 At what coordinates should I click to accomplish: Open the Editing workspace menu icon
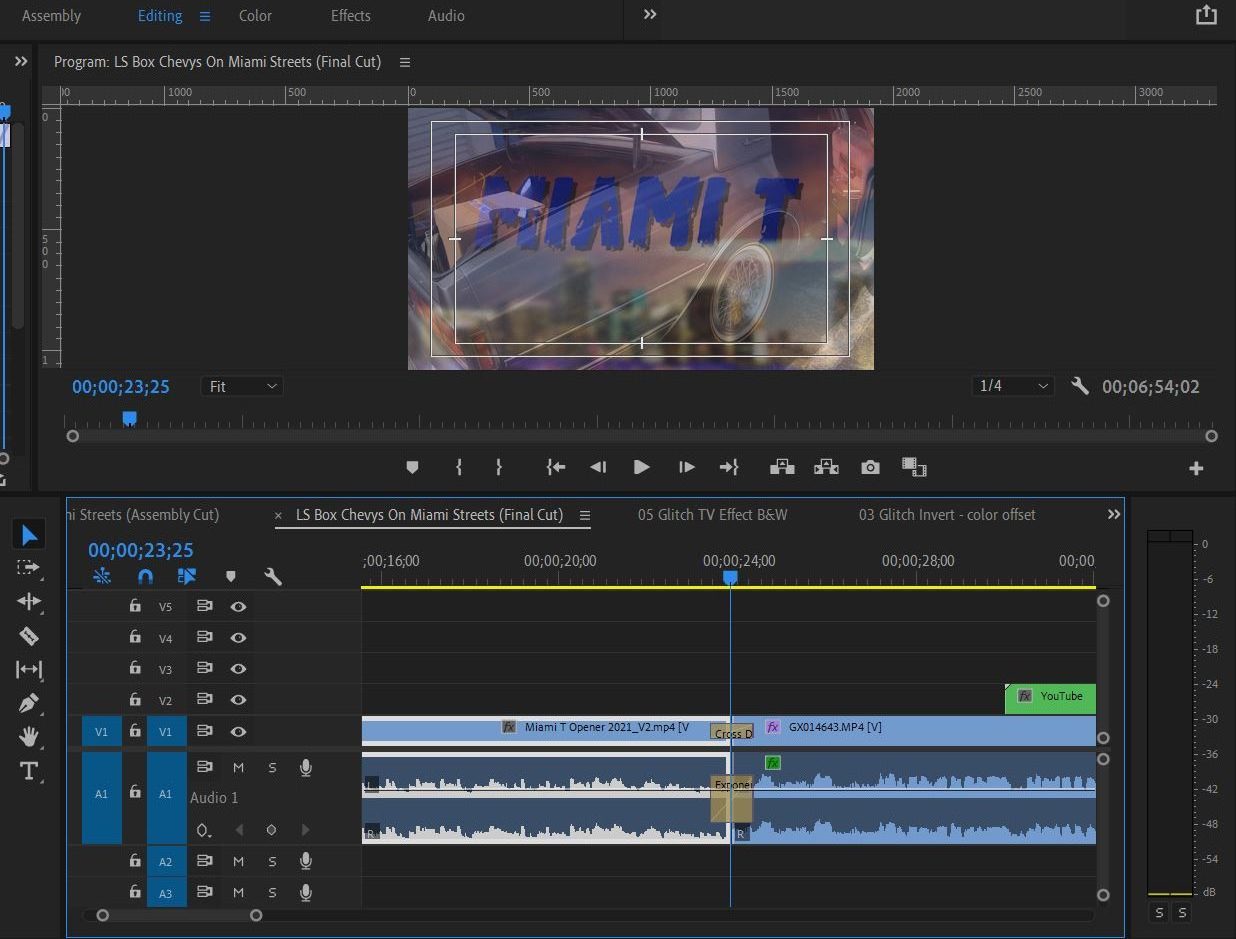pyautogui.click(x=205, y=16)
